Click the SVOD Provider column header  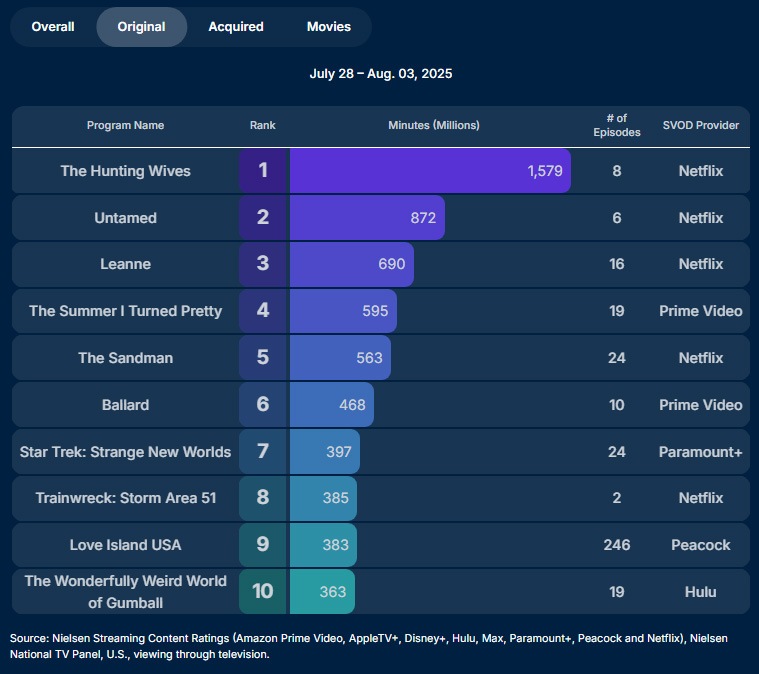pyautogui.click(x=700, y=125)
